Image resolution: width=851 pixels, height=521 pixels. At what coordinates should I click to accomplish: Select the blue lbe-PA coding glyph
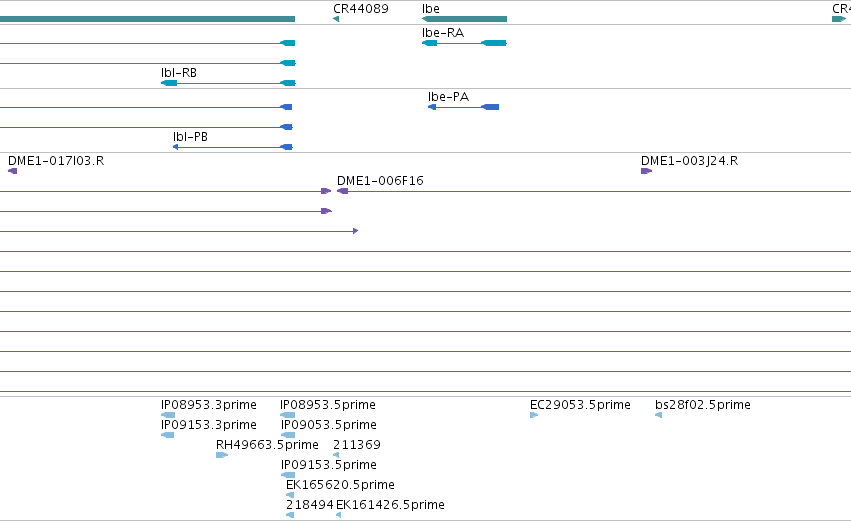coord(463,107)
